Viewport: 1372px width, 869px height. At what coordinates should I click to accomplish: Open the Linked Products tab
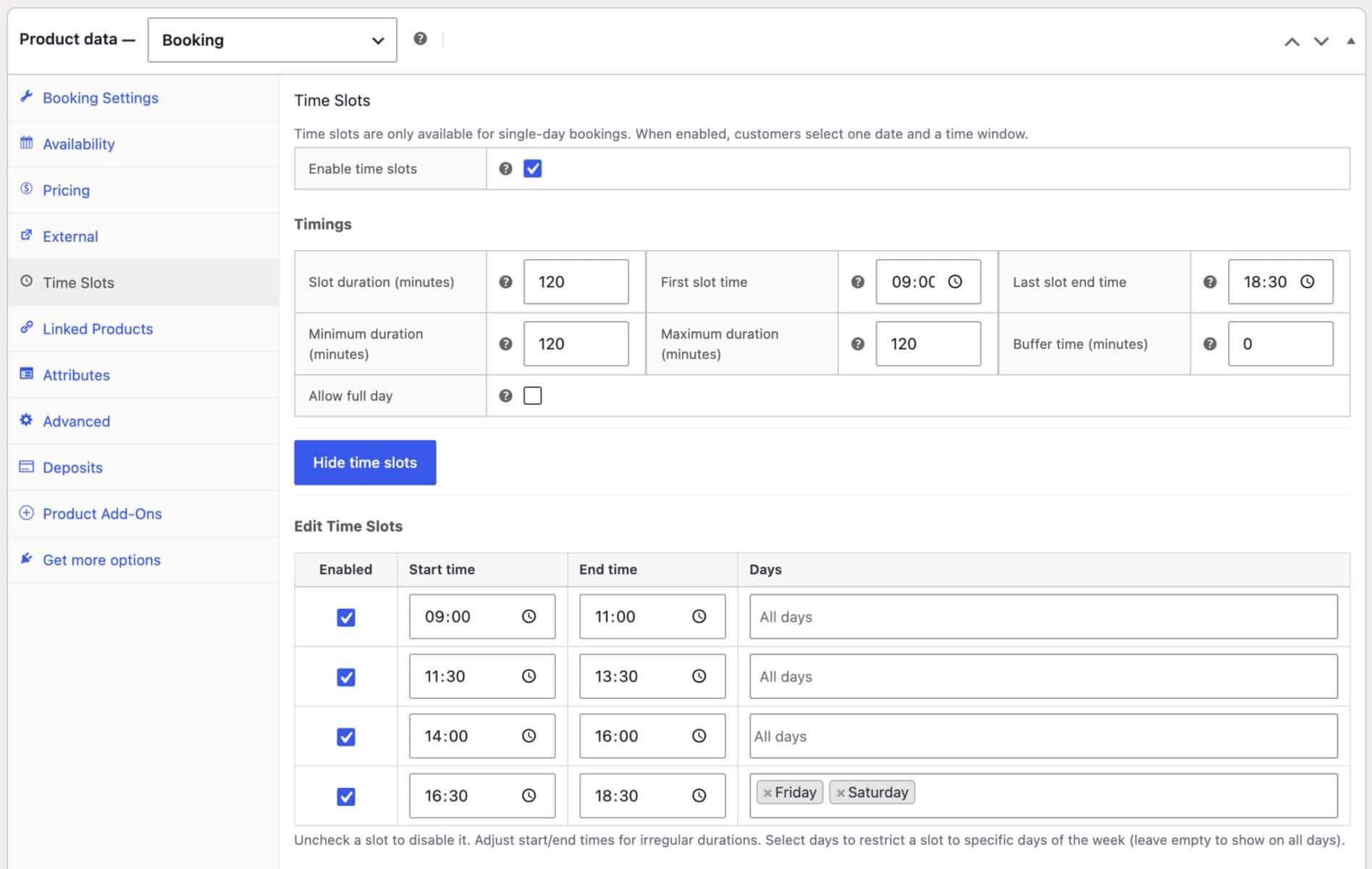(143, 329)
